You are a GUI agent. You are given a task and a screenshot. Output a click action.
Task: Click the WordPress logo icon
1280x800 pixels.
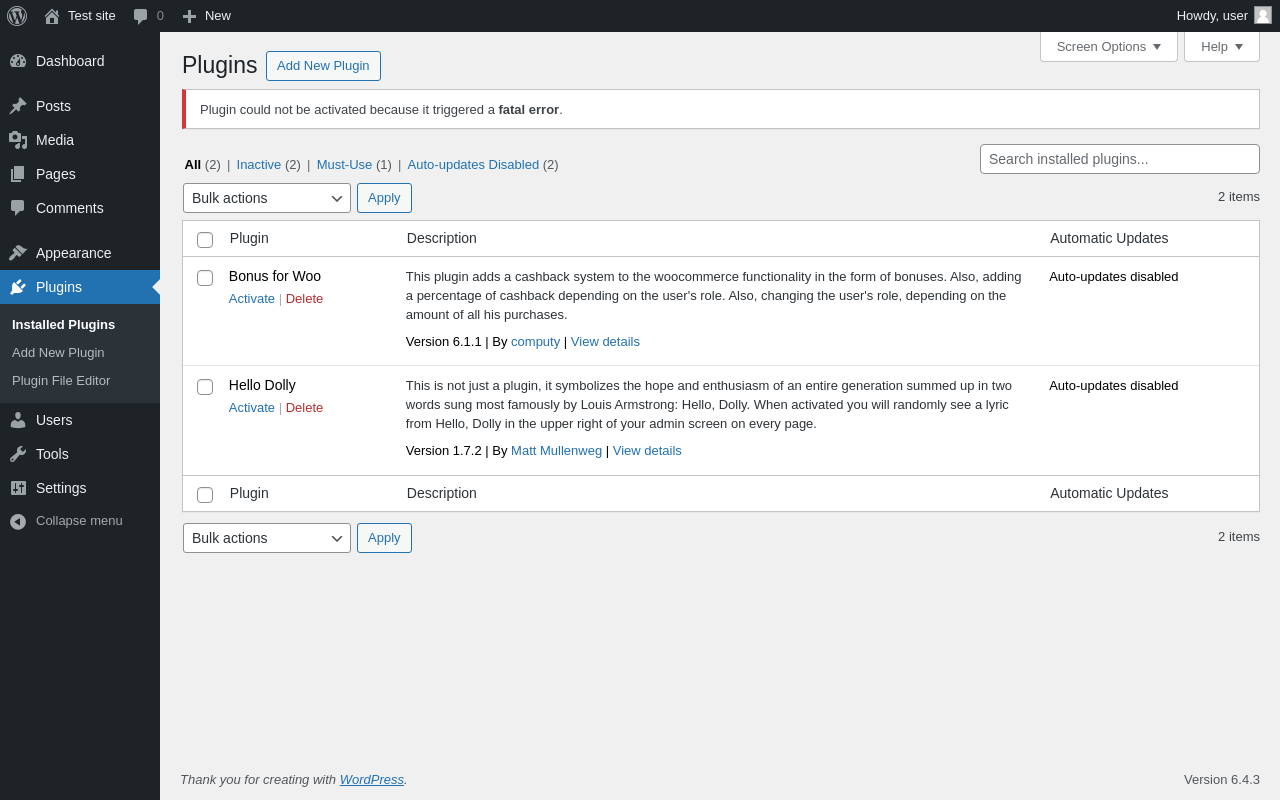click(x=17, y=16)
